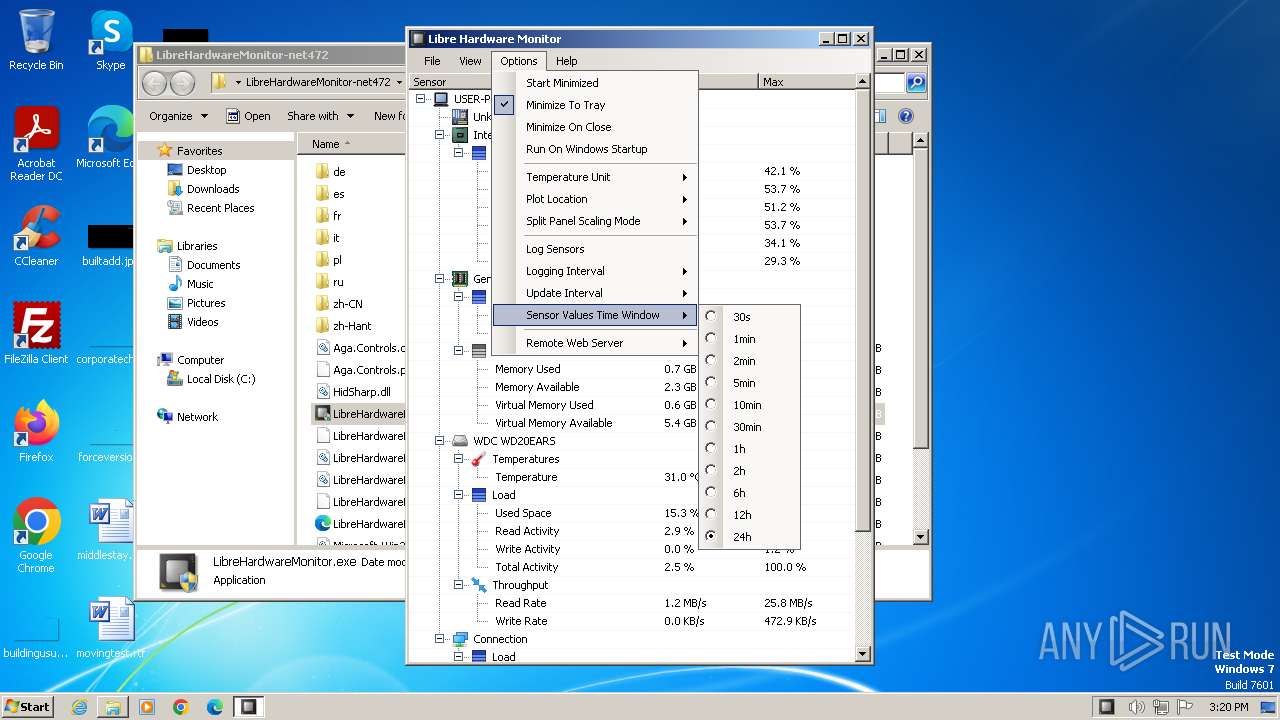Open the middlestay Word document icon

click(x=110, y=530)
